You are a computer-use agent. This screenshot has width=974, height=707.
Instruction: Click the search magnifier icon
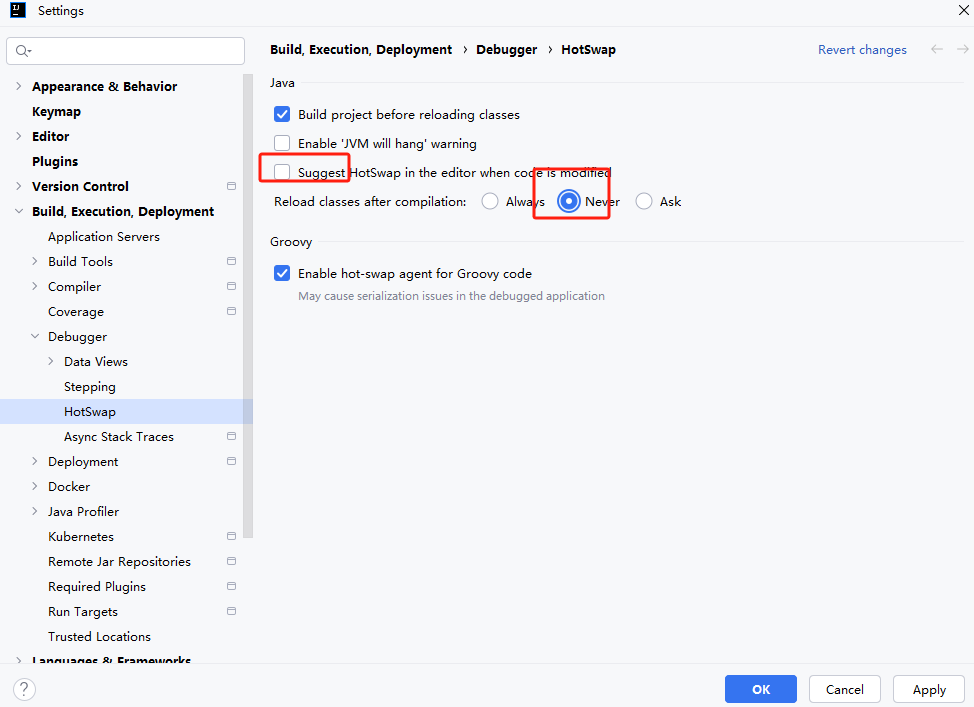(23, 51)
